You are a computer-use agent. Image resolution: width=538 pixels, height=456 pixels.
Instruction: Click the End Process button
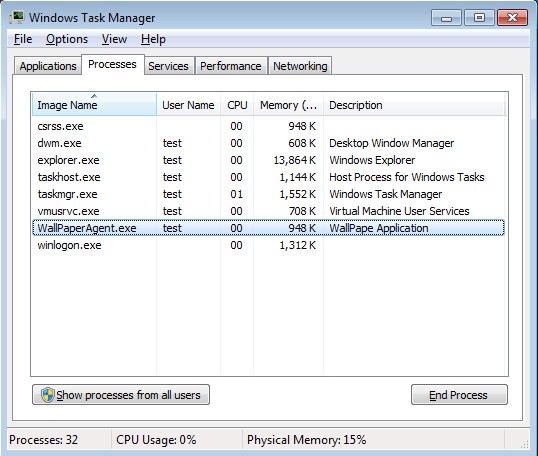pos(459,395)
